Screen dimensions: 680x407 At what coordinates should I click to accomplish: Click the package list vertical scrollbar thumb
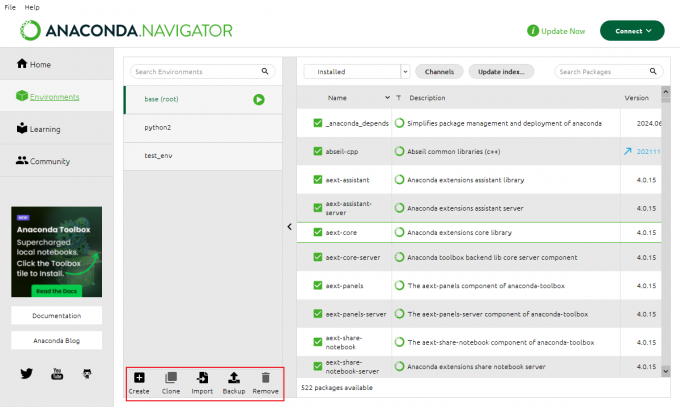(666, 100)
